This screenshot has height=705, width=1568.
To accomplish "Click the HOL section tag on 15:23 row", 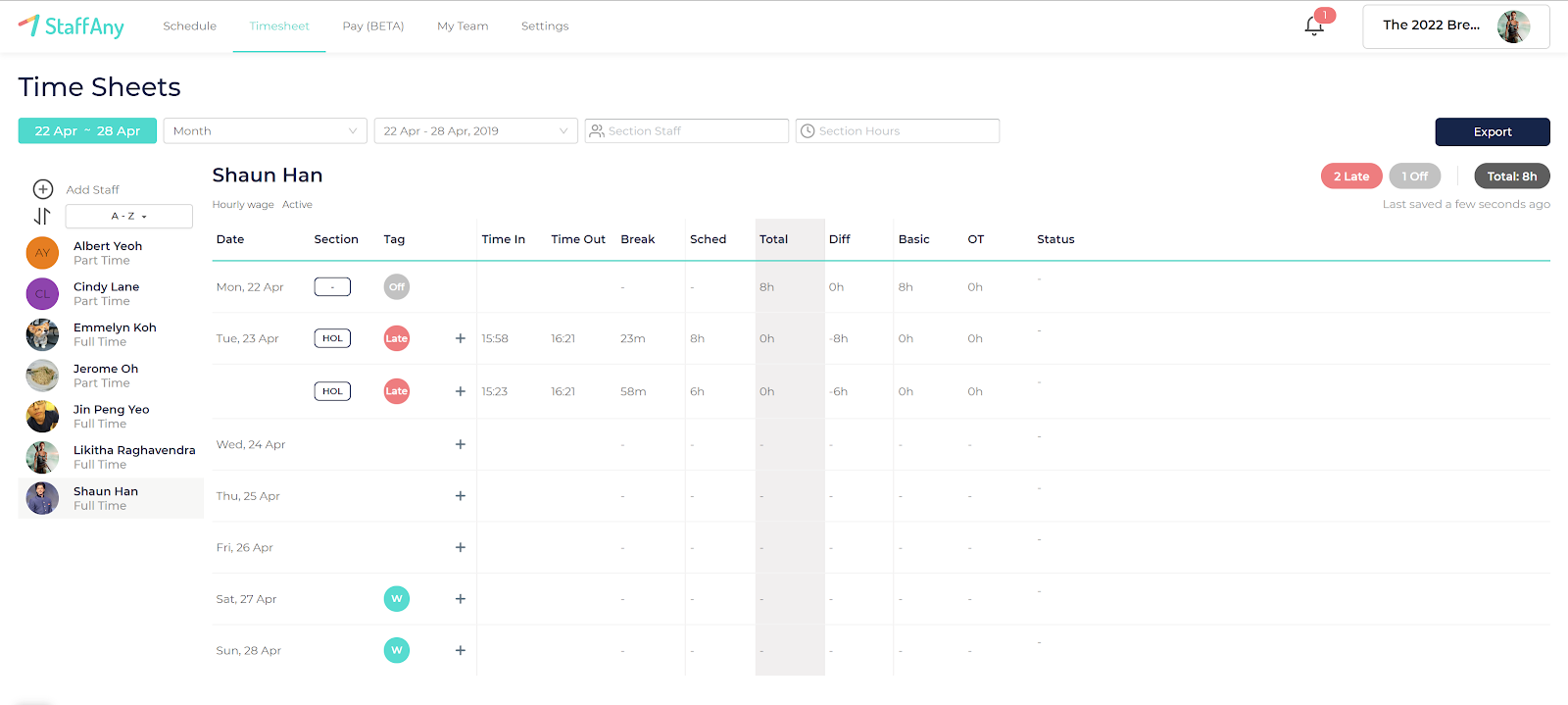I will point(332,391).
